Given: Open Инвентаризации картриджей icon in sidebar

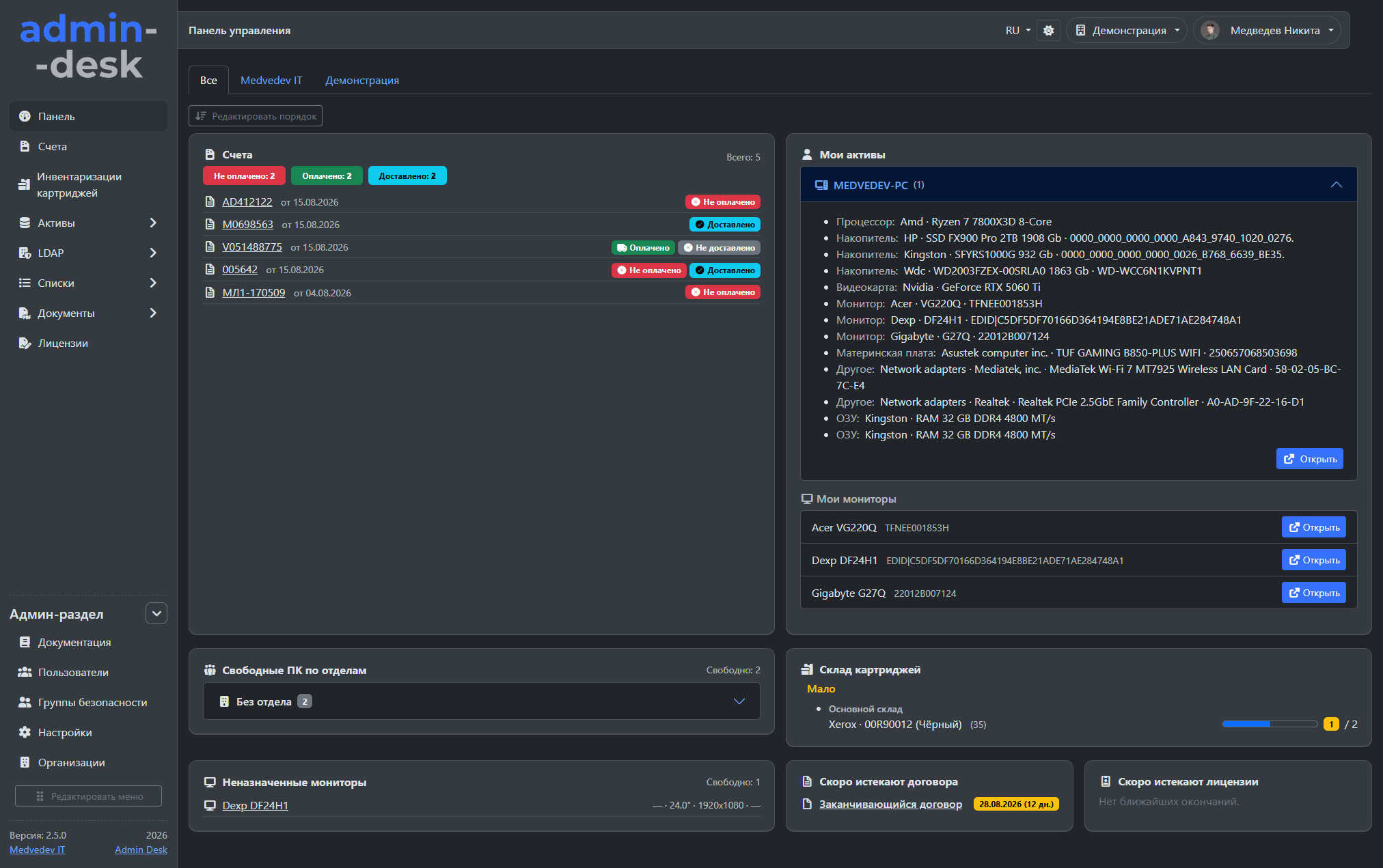Looking at the screenshot, I should (24, 184).
